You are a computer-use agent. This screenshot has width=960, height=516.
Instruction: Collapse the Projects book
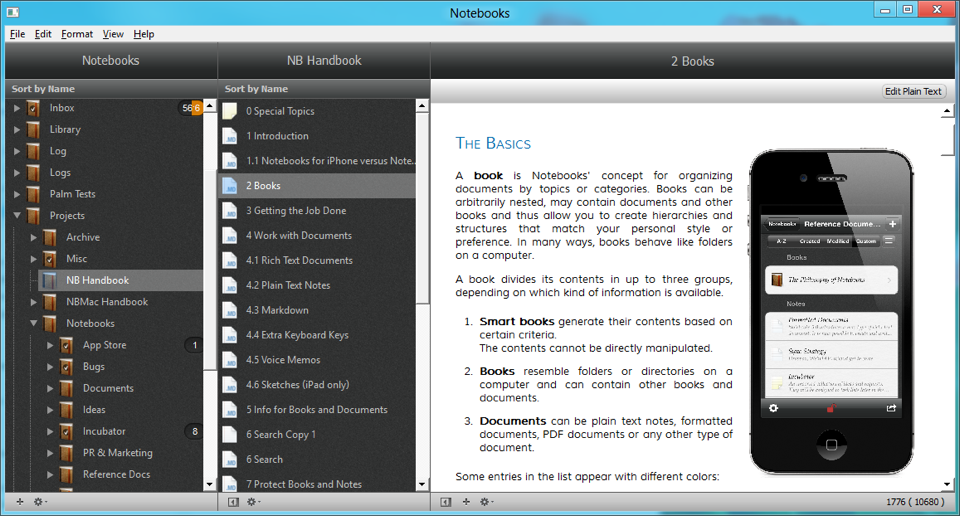(17, 215)
